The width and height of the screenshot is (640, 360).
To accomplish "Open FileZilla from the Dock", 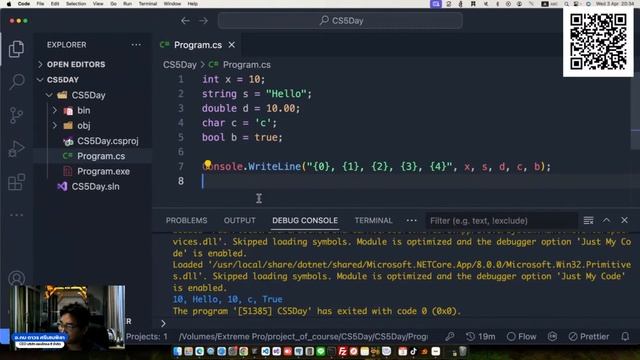I will point(342,351).
